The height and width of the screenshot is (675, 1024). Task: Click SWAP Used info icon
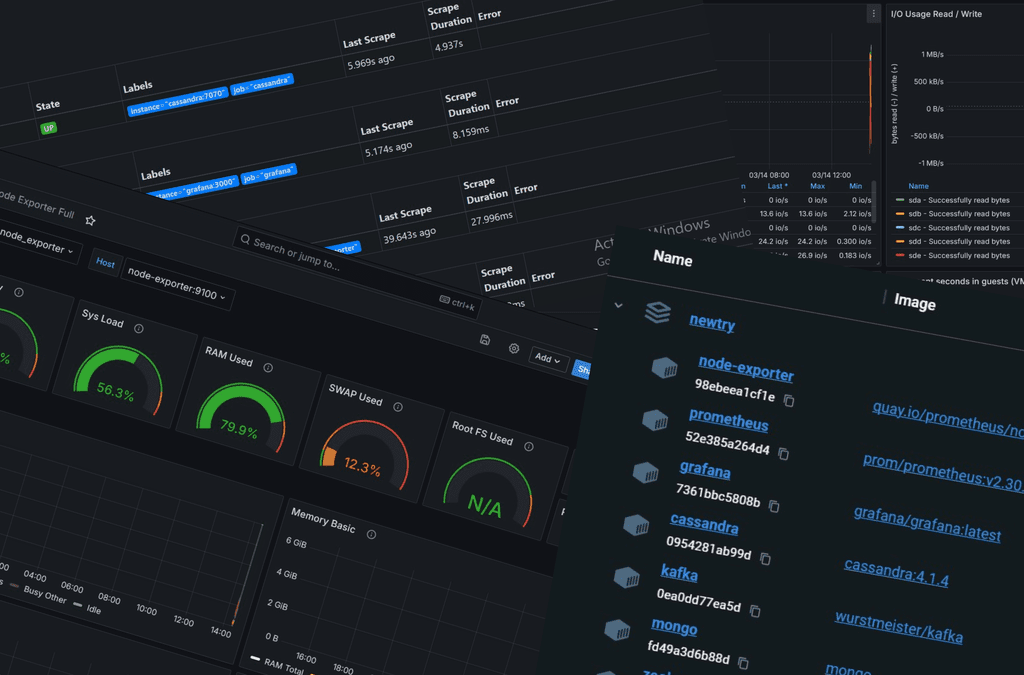(398, 407)
